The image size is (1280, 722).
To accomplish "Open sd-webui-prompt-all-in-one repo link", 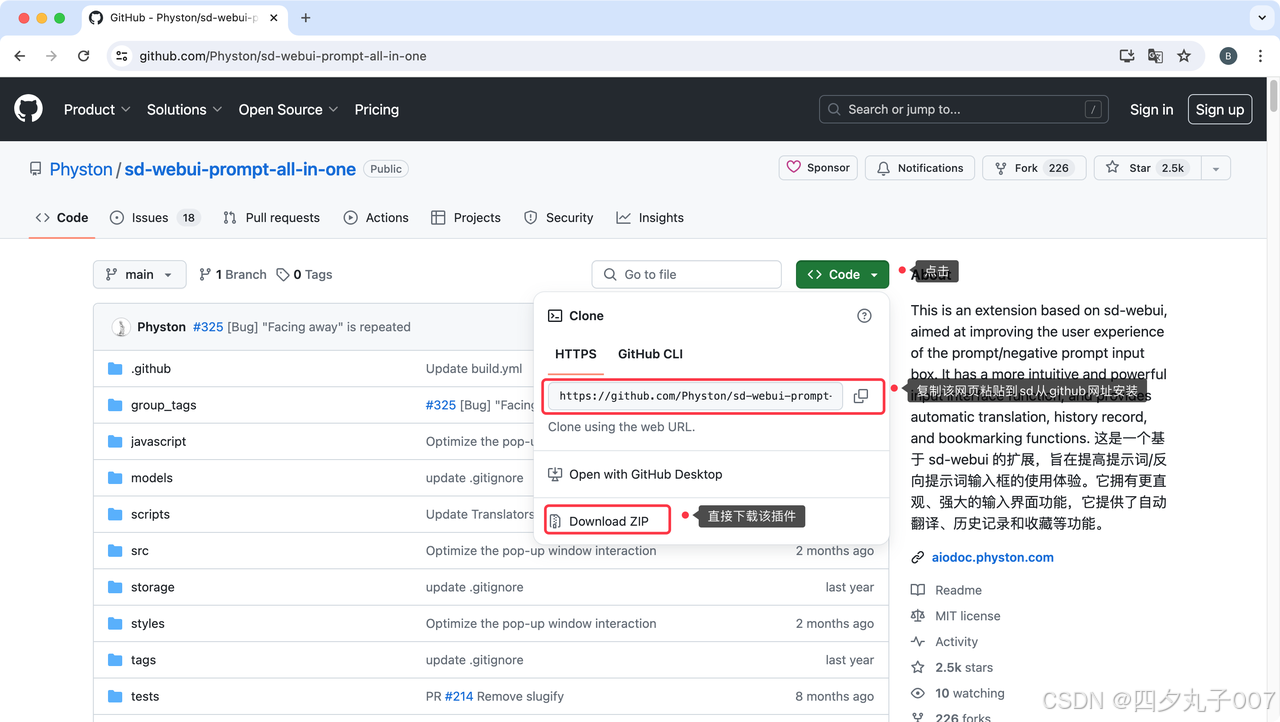I will point(240,169).
